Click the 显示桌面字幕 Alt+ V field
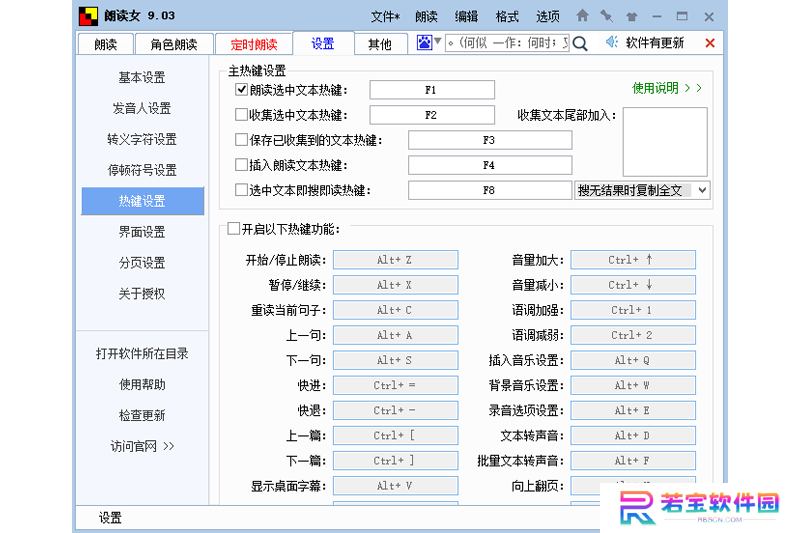Viewport: 800px width, 533px height. [395, 486]
